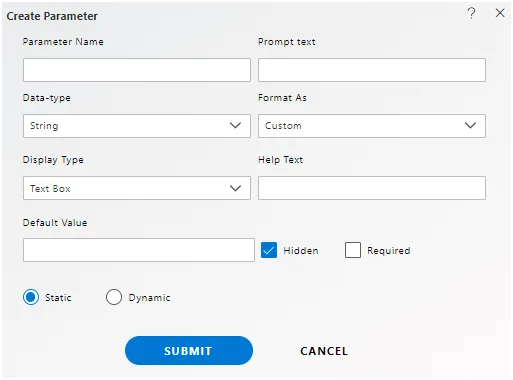Viewport: 513px width, 380px height.
Task: Focus the Default Value input field
Action: click(139, 250)
